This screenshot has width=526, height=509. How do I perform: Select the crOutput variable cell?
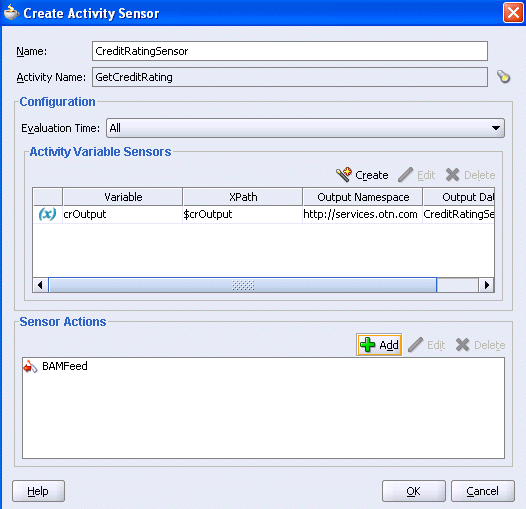(123, 214)
